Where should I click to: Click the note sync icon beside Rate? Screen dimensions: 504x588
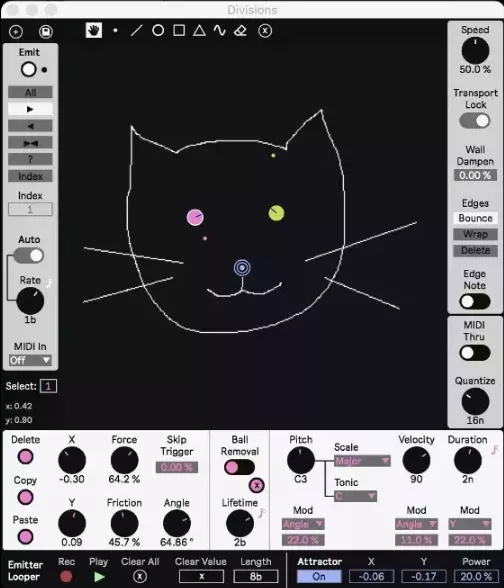click(48, 283)
